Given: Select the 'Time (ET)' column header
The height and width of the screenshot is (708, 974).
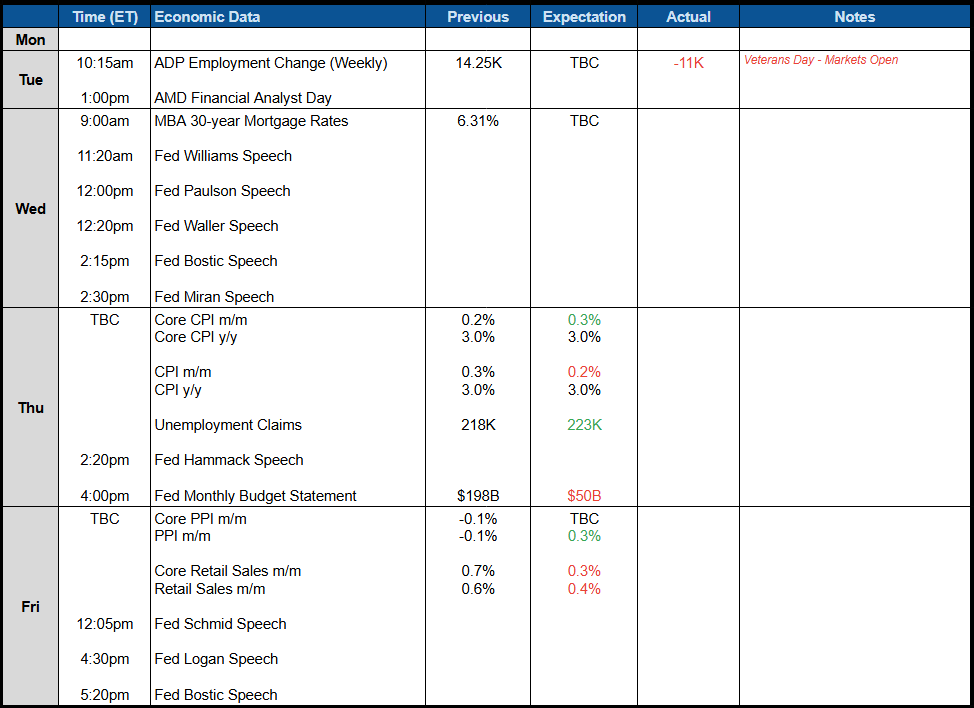Looking at the screenshot, I should [105, 17].
